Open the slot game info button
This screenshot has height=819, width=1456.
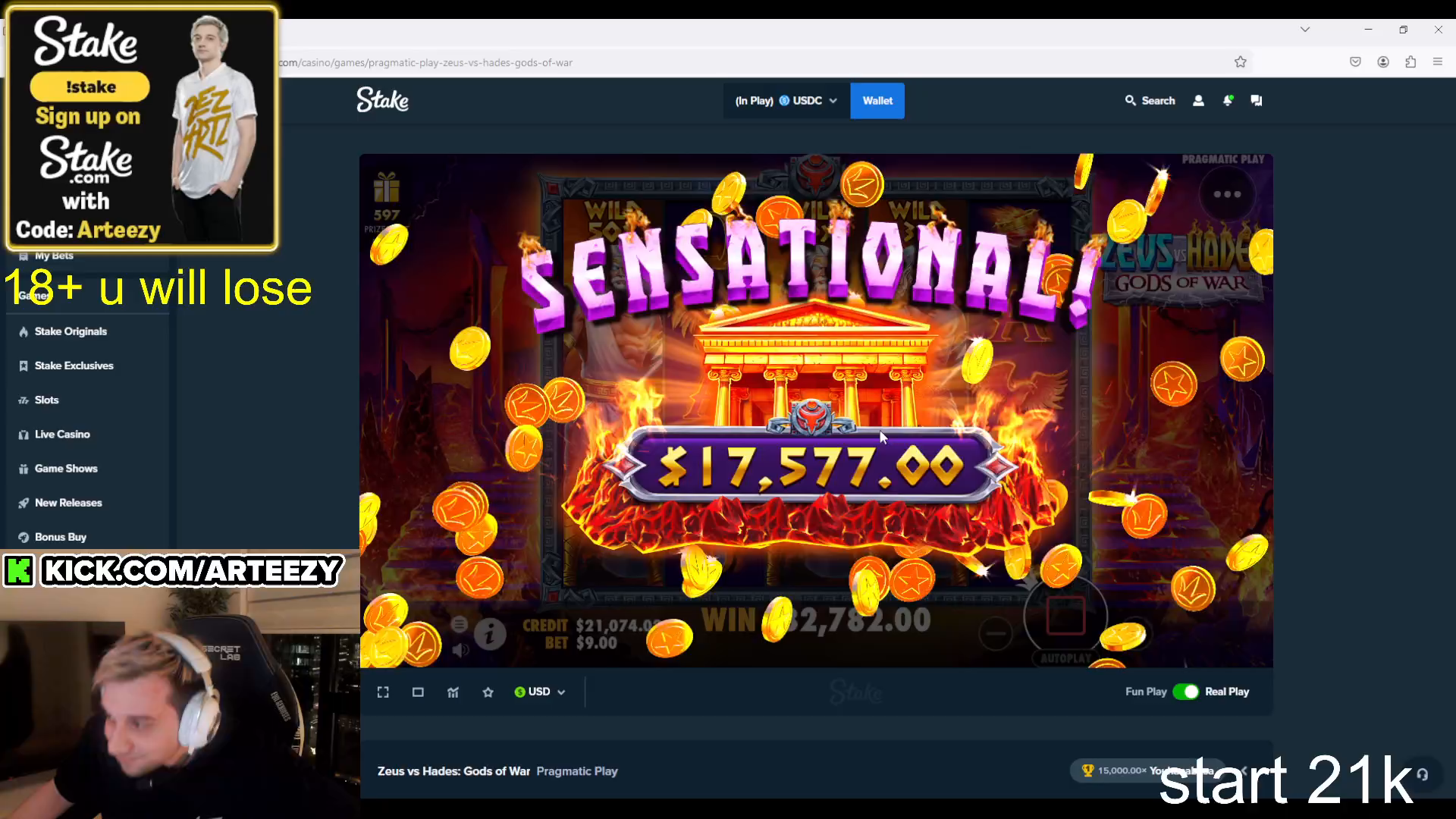490,633
